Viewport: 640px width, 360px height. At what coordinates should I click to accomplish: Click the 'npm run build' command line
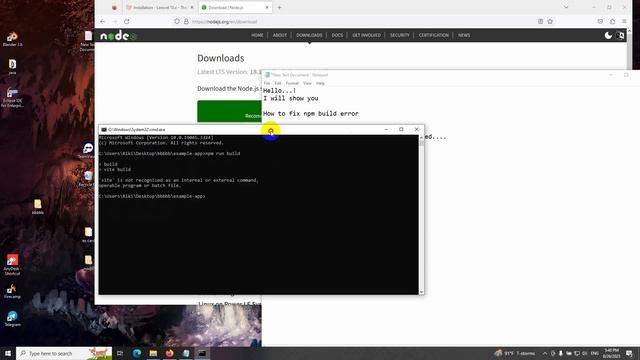tap(169, 153)
